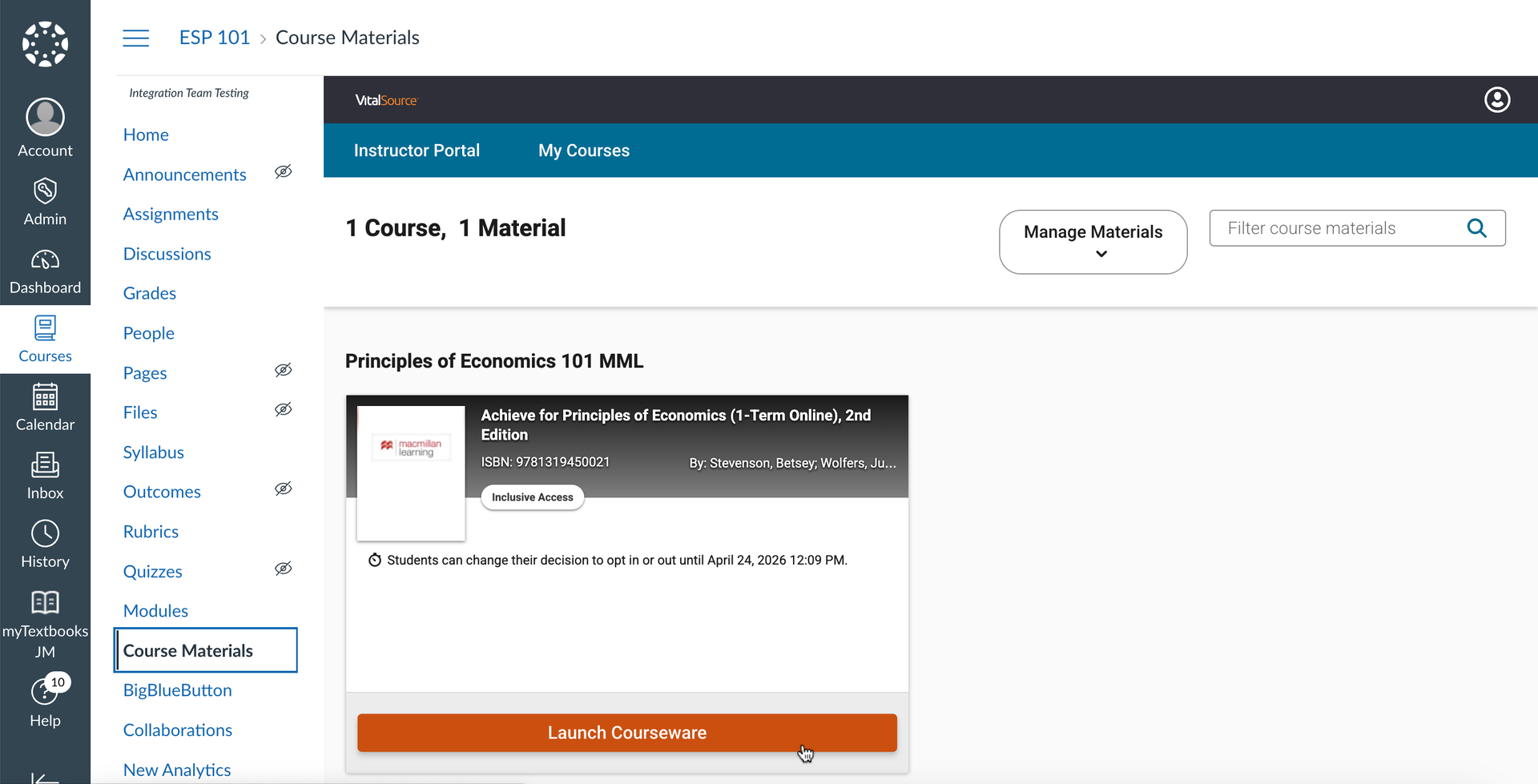Open New Analytics link
Screen dimensions: 1538x784
(177, 770)
